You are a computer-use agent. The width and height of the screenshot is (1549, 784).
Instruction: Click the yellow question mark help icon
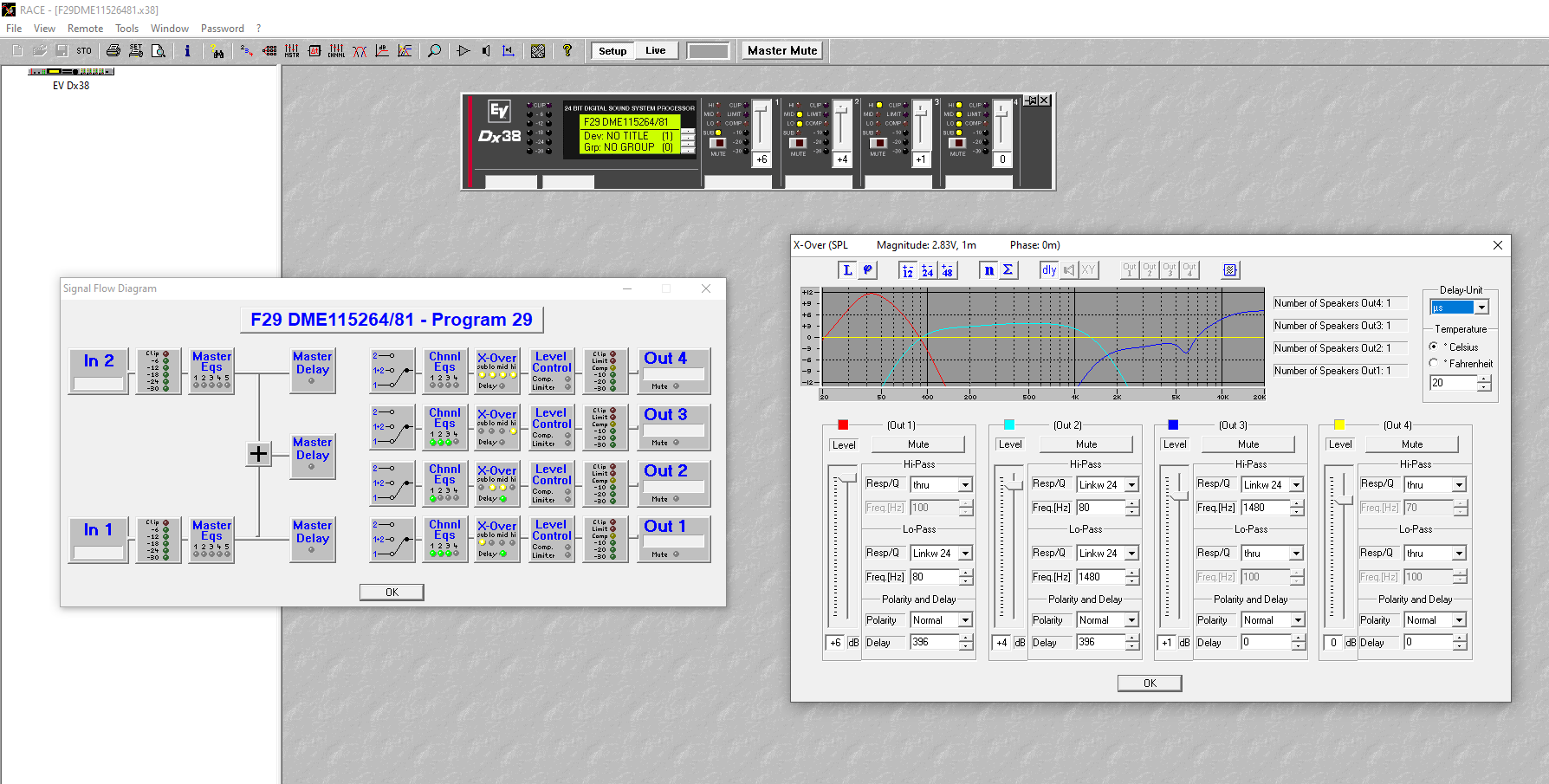tap(567, 51)
